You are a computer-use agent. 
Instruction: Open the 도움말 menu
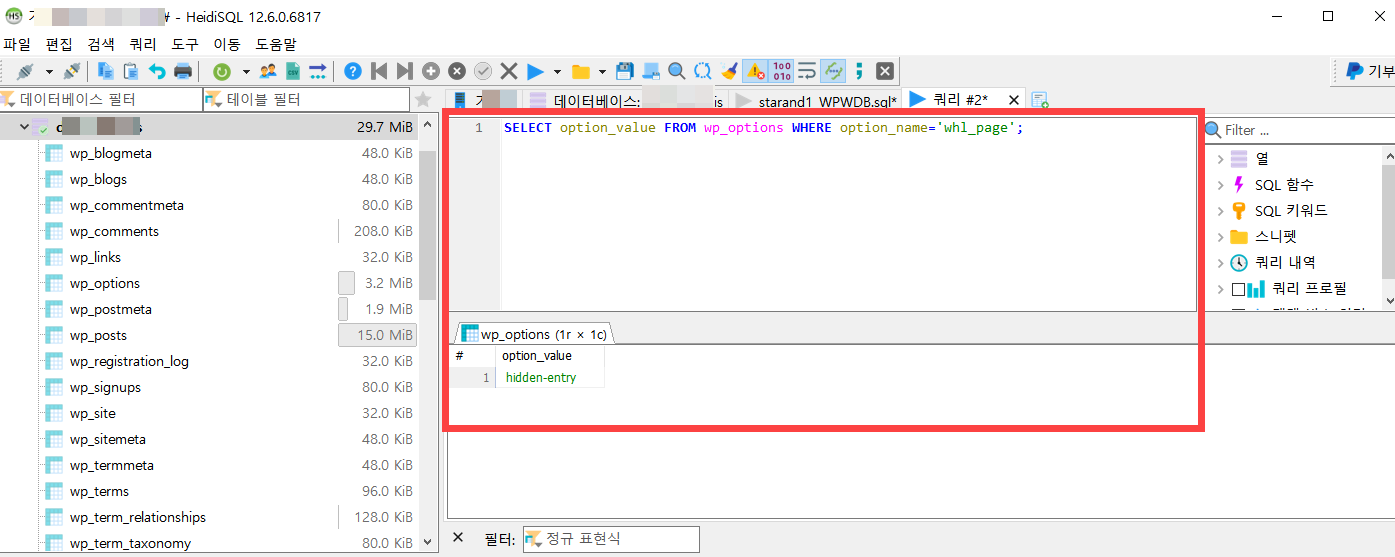276,44
